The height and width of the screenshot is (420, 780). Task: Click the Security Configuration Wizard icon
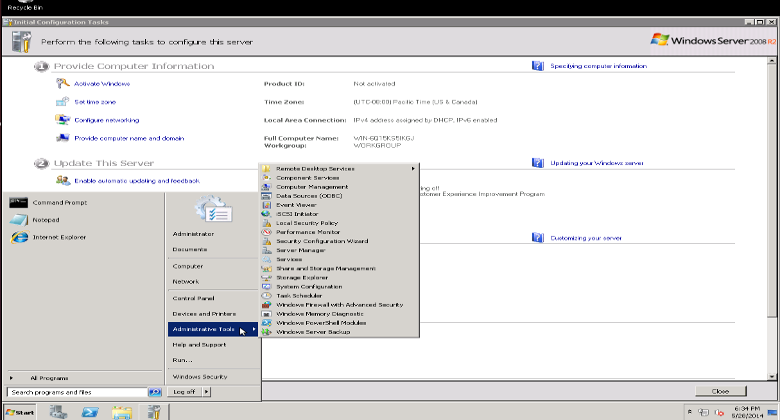pos(267,241)
